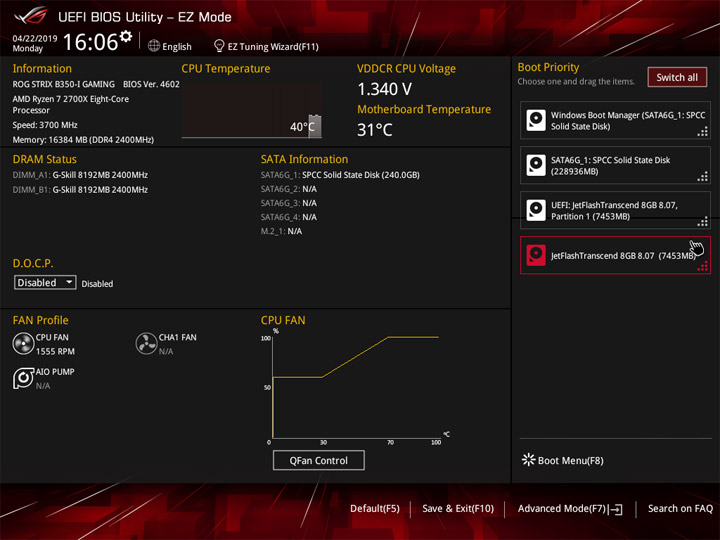Click the CPU temperature bar indicator

[x=315, y=126]
